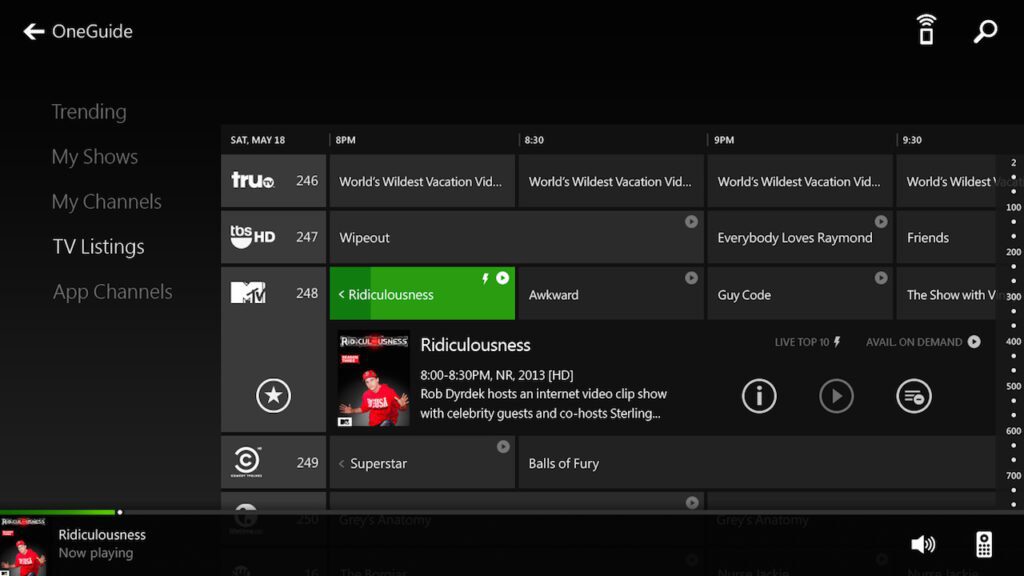
Task: Click the Ridiculousness title in details panel
Action: tap(475, 345)
